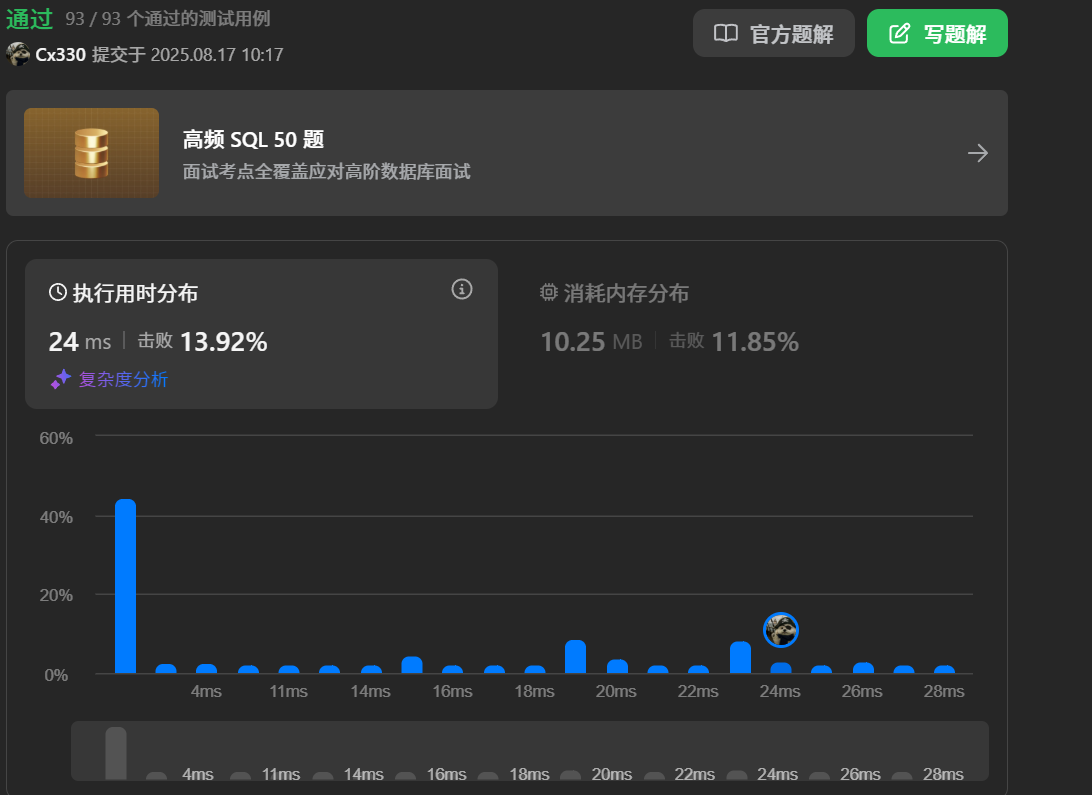1092x795 pixels.
Task: Click the info icon in runtime panel
Action: pos(462,289)
